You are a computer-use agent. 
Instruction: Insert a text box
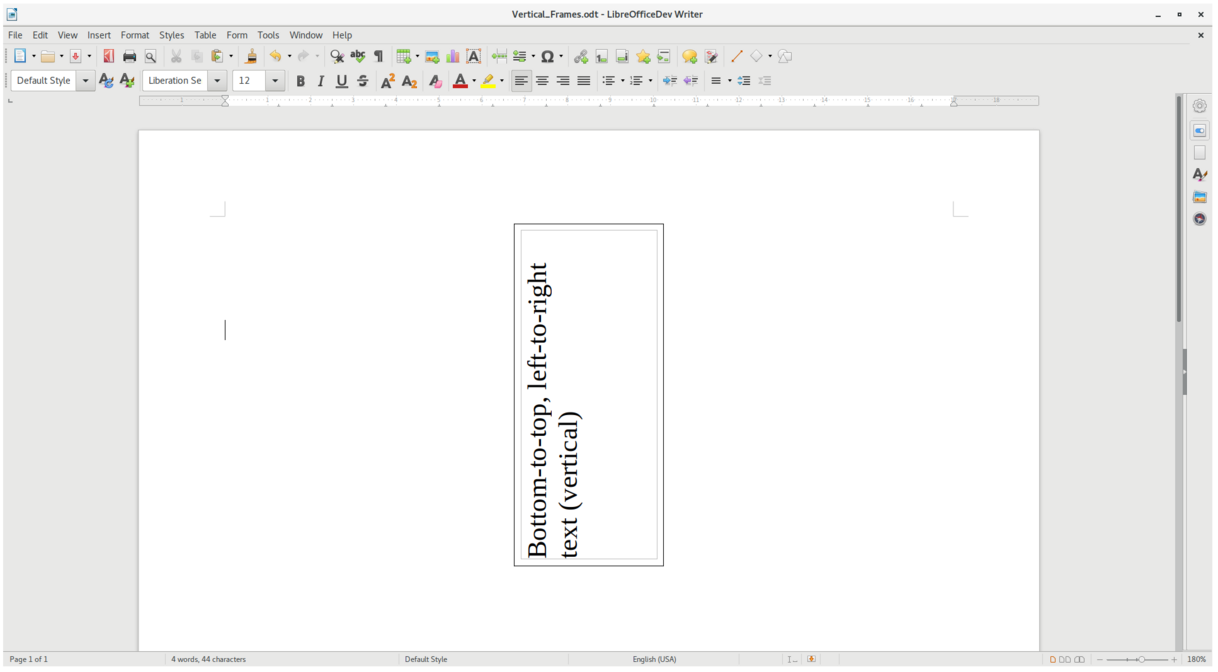475,57
